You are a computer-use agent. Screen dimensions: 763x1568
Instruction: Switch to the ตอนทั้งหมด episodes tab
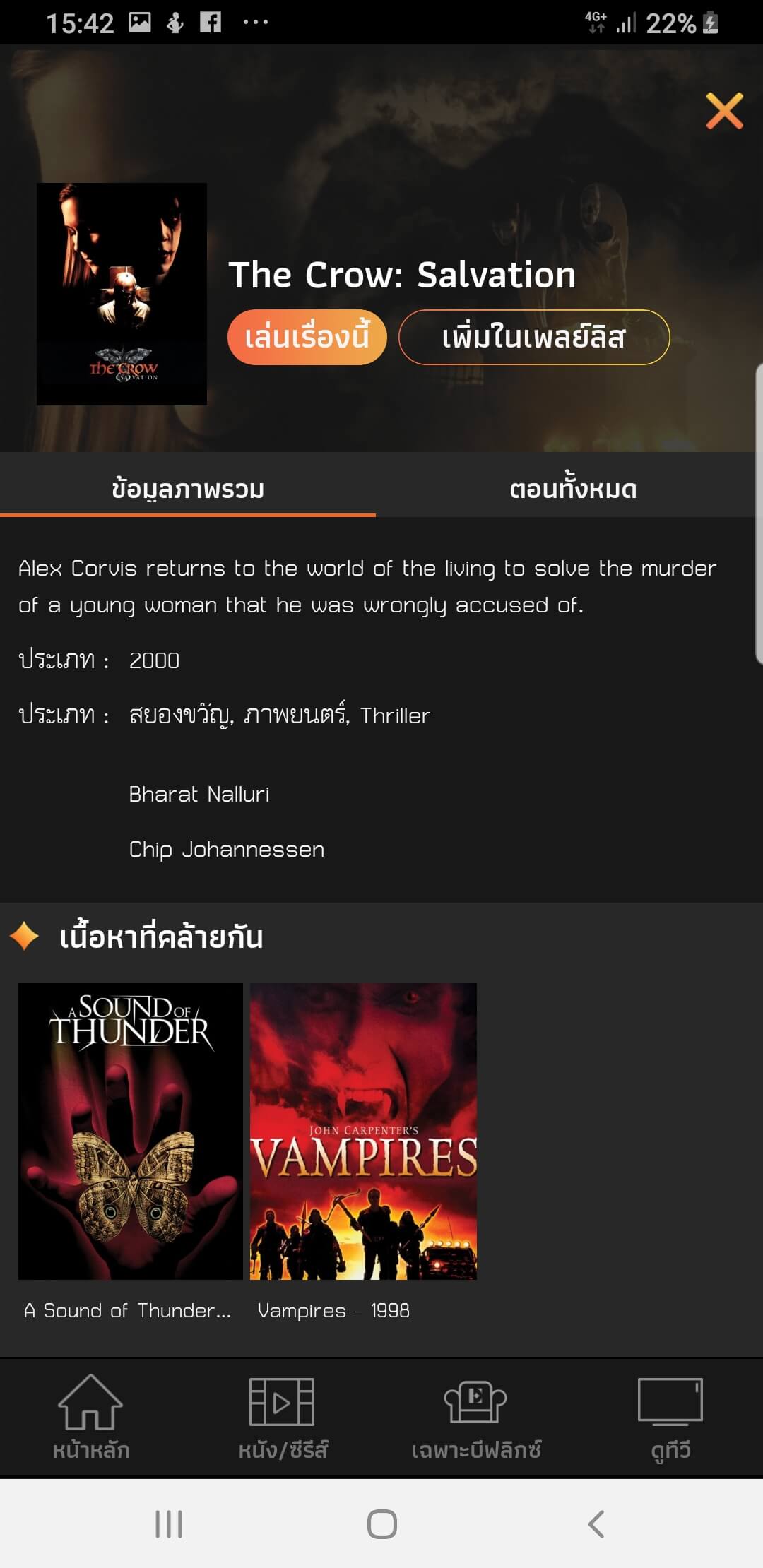pos(573,488)
